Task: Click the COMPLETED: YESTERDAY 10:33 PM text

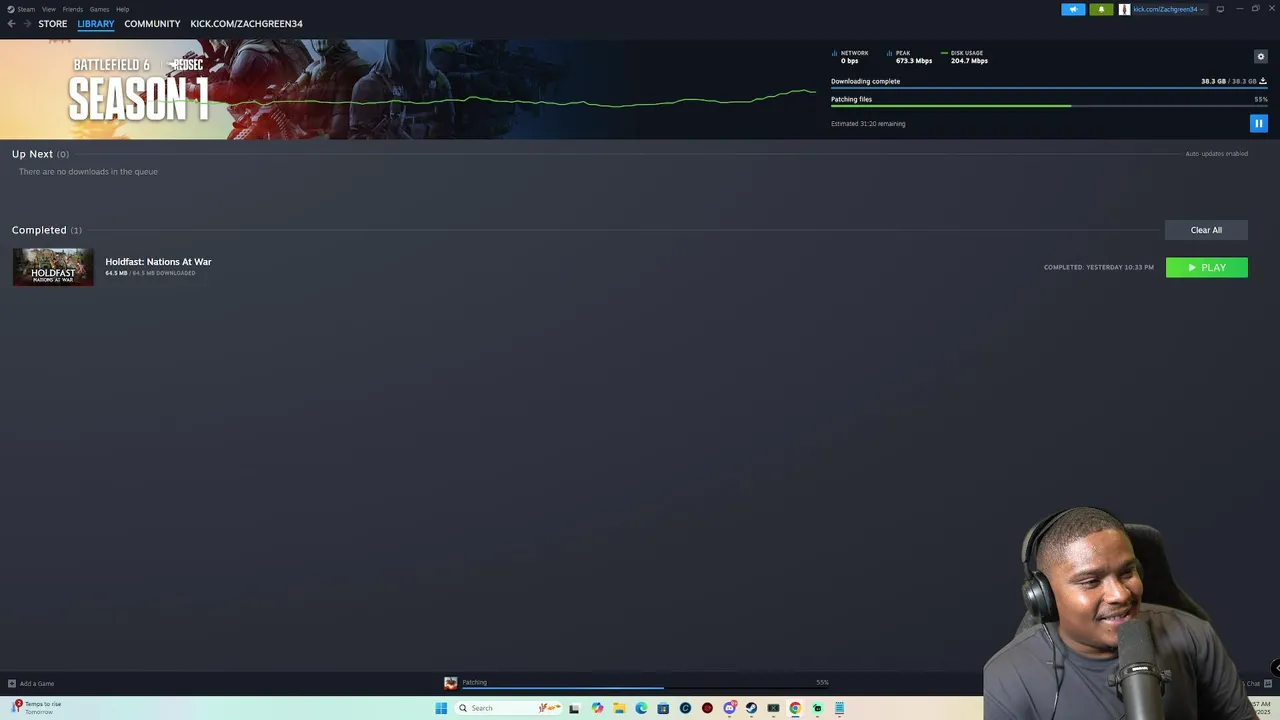Action: tap(1098, 267)
